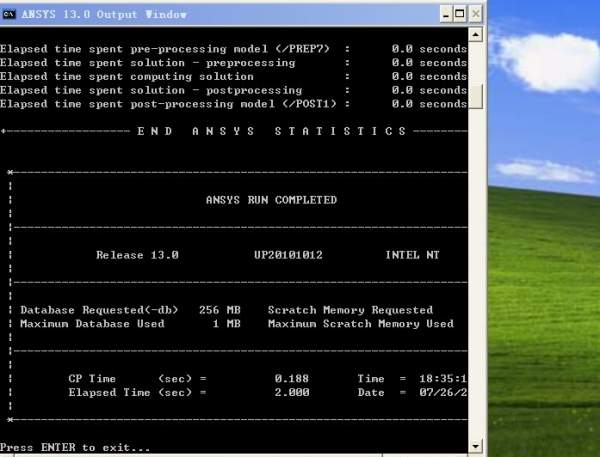Click the ANSYS 13.0 Output Window title text
Image resolution: width=600 pixels, height=457 pixels.
104,15
